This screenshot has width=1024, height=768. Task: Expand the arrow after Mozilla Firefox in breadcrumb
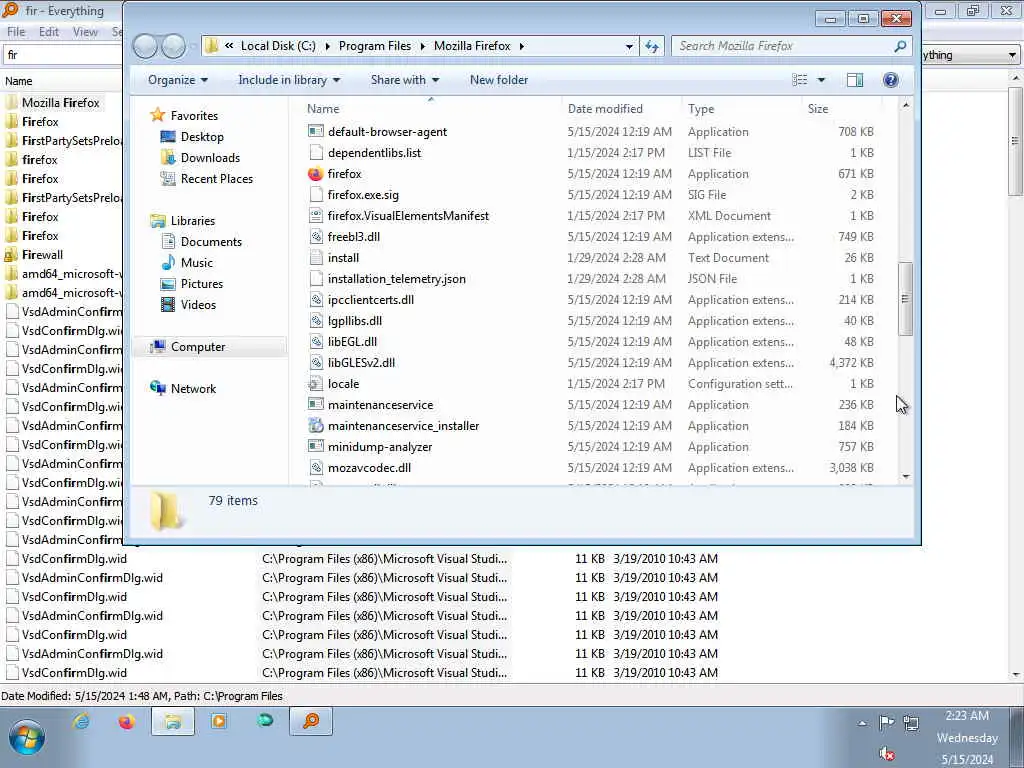point(521,46)
